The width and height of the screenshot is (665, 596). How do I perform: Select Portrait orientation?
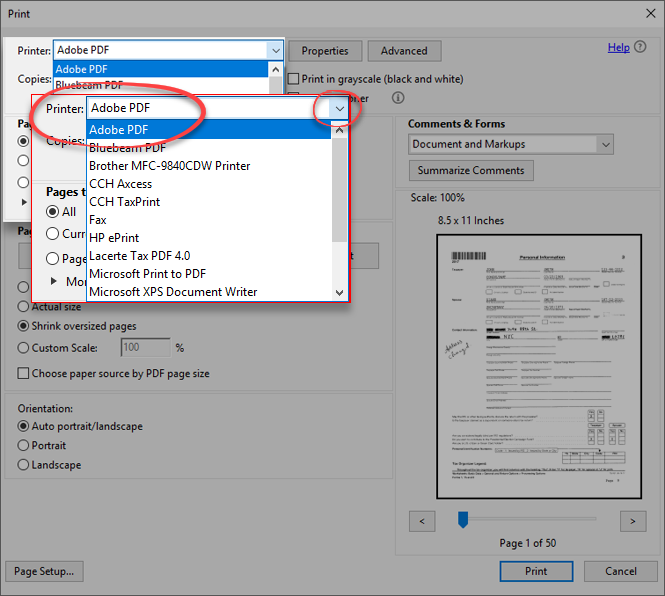tap(24, 445)
